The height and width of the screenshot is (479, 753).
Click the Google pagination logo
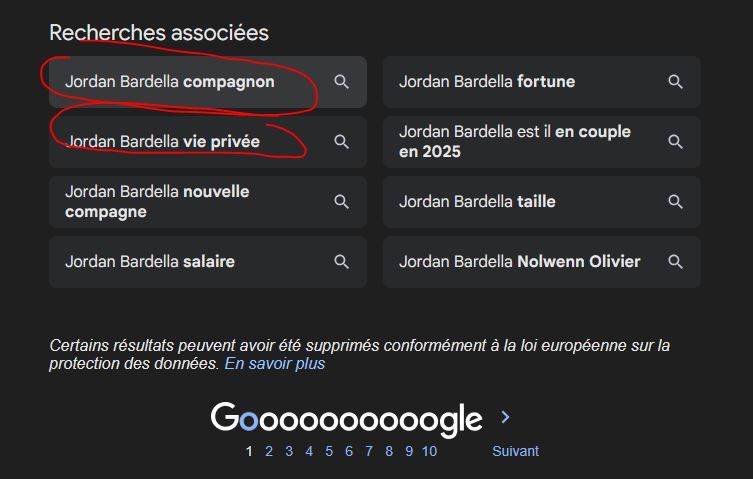point(346,418)
